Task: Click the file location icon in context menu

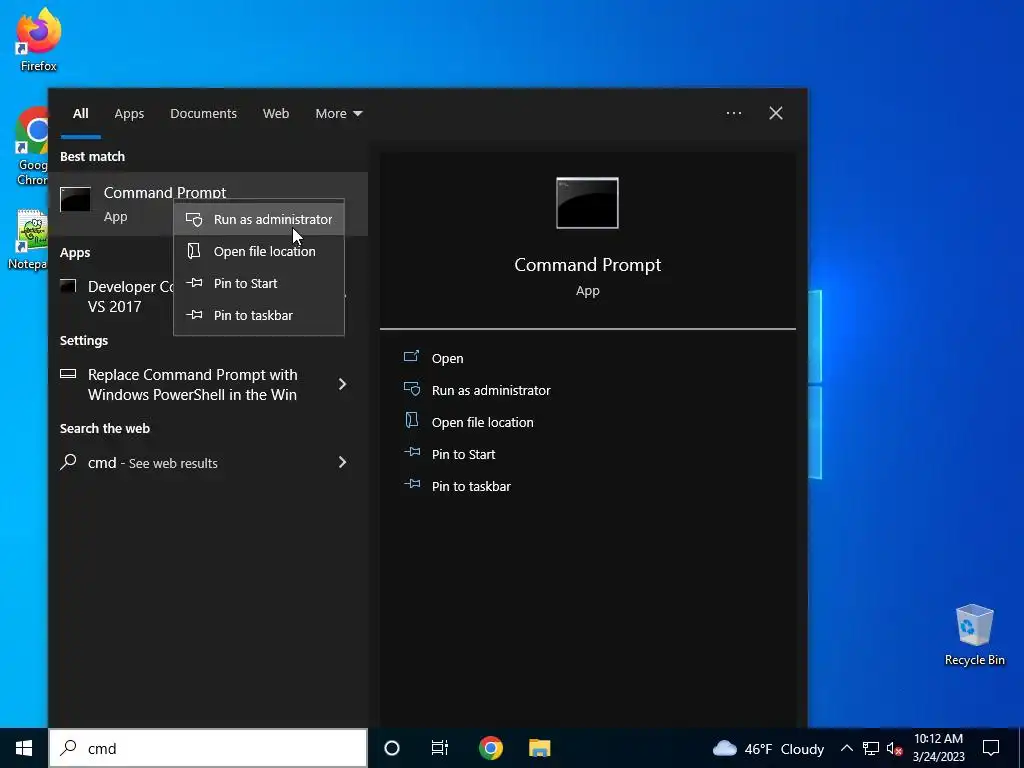Action: (194, 251)
